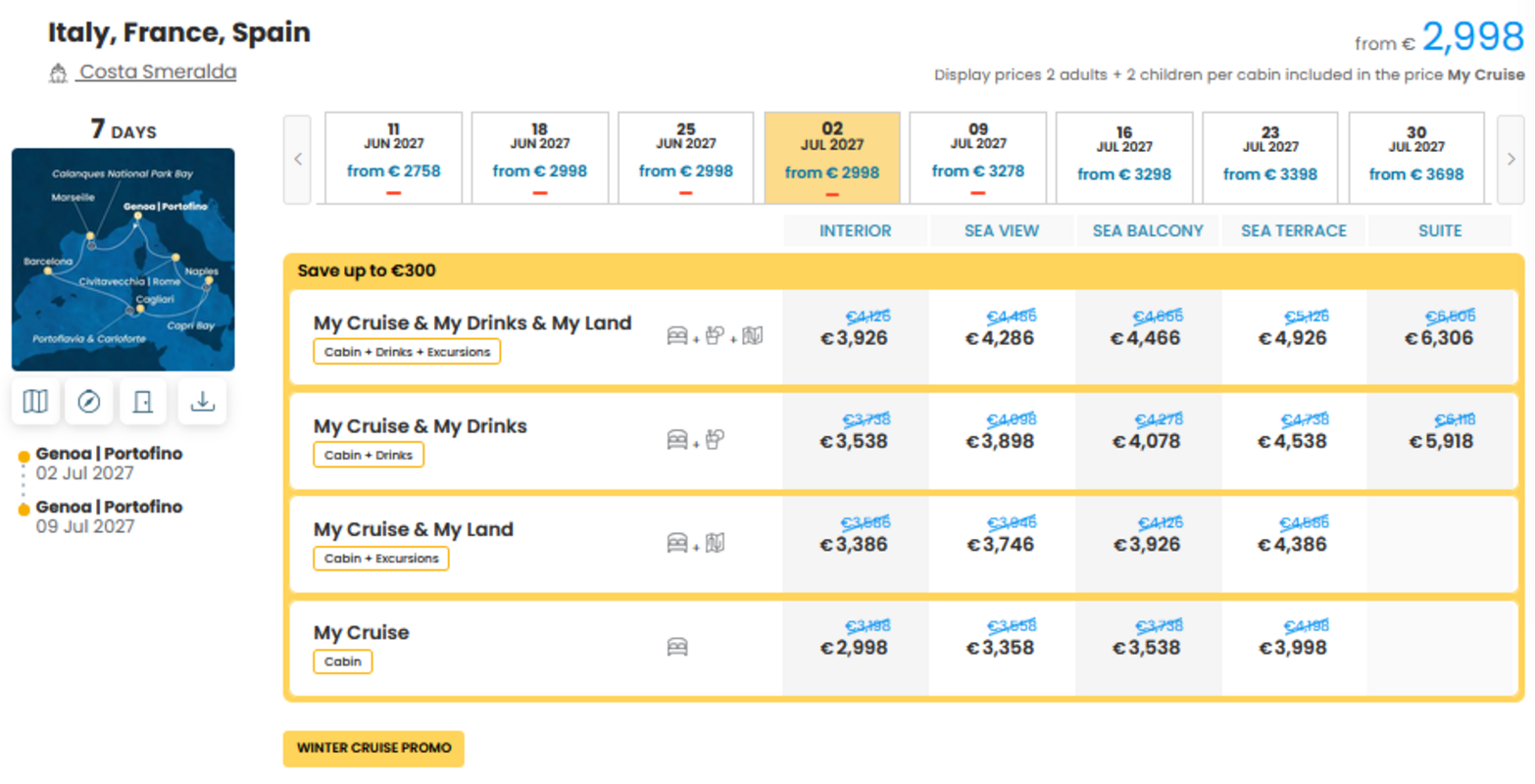Click the WINTER CRUISE PROMO button
Image resolution: width=1535 pixels, height=784 pixels.
pyautogui.click(x=373, y=748)
